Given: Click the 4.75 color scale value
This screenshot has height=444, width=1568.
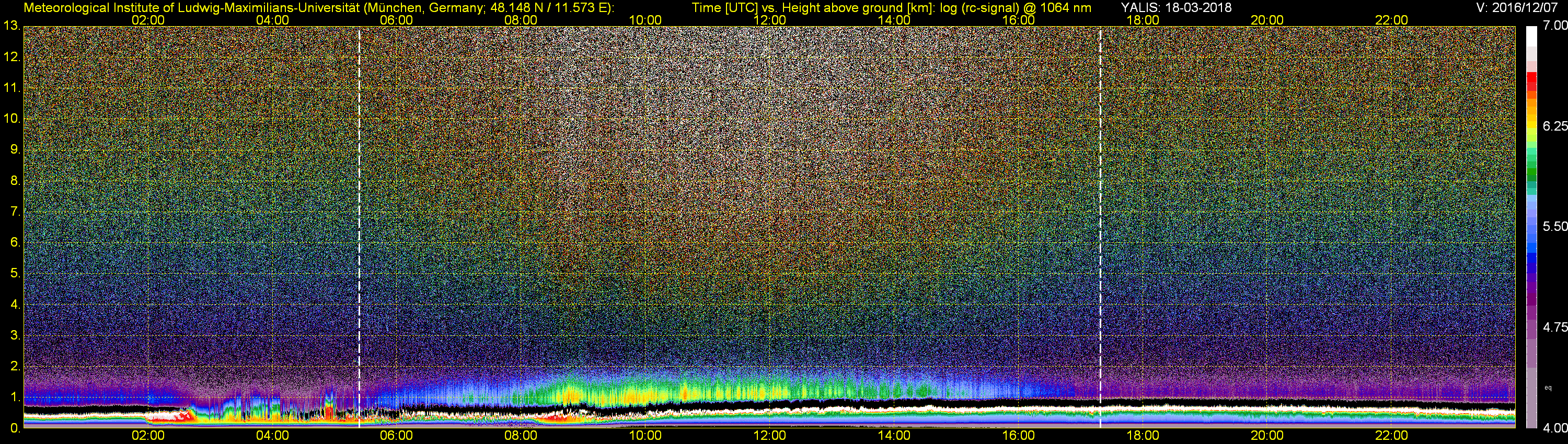Looking at the screenshot, I should point(1554,327).
